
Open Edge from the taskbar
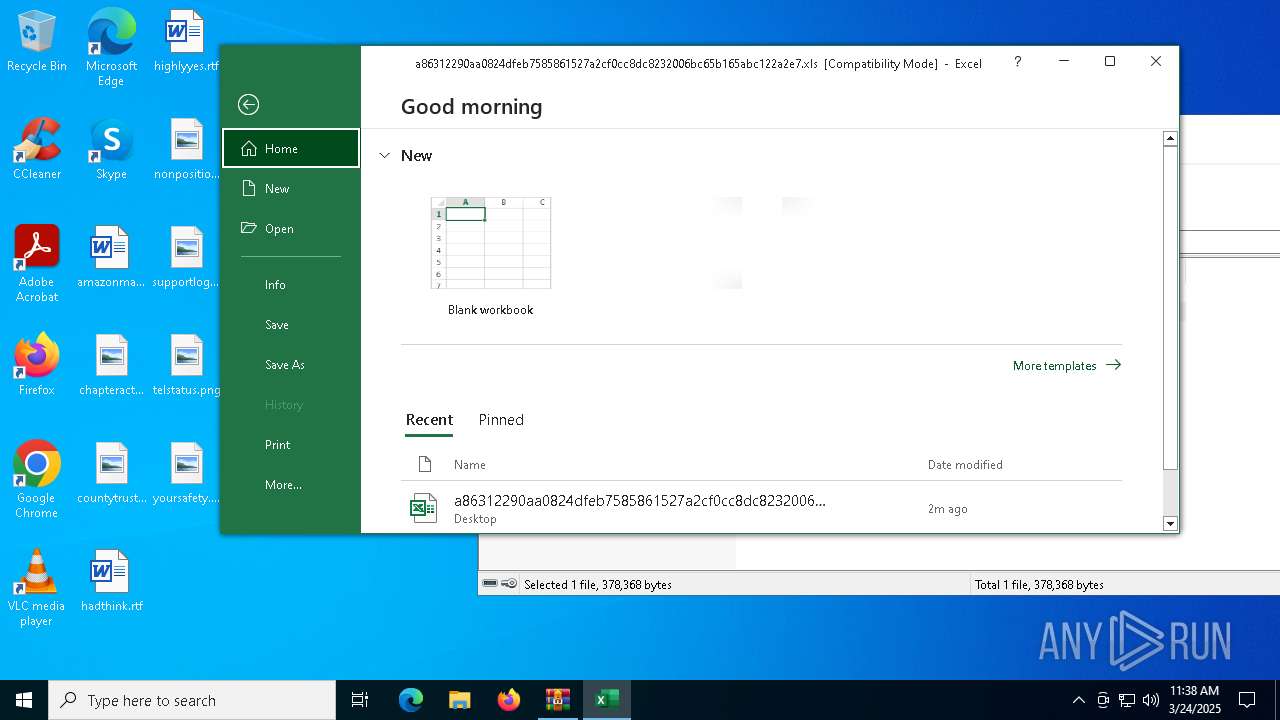point(411,700)
